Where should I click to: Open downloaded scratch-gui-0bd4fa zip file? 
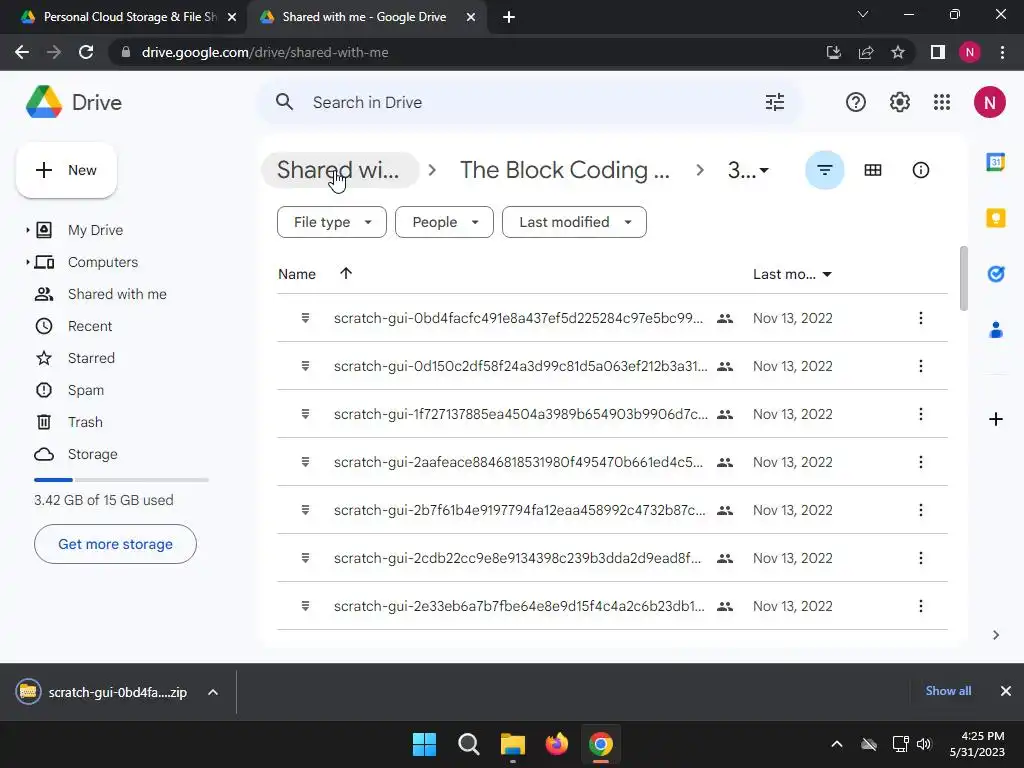pyautogui.click(x=101, y=692)
